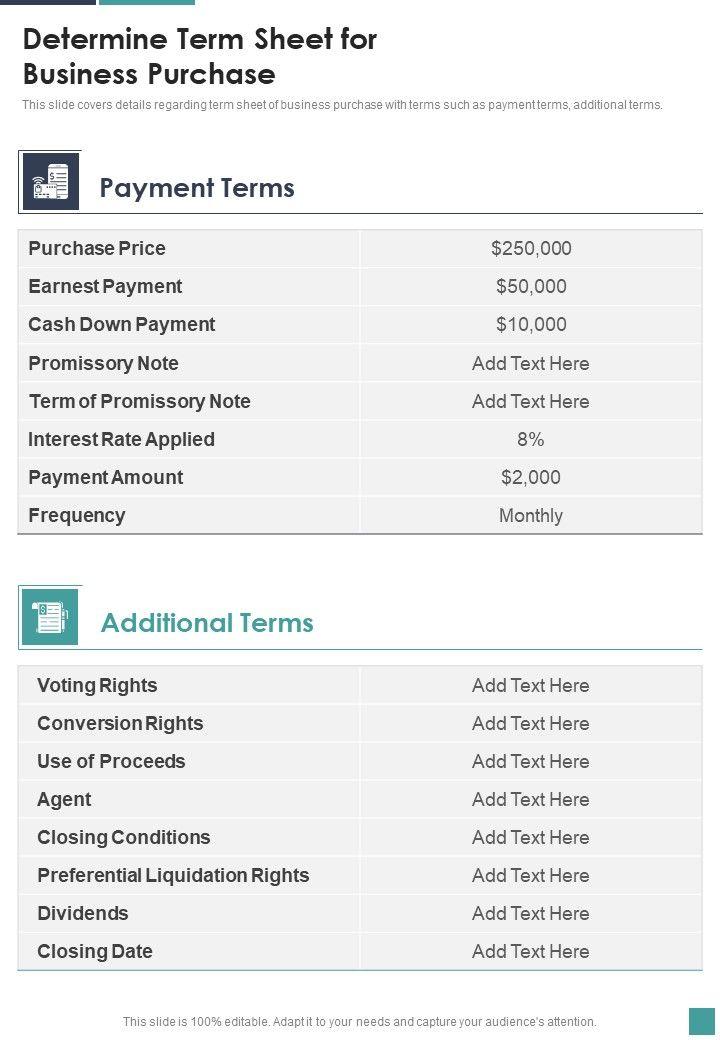The image size is (720, 1040).
Task: Edit the Preferential Liquidation Rights placeholder
Action: (530, 875)
